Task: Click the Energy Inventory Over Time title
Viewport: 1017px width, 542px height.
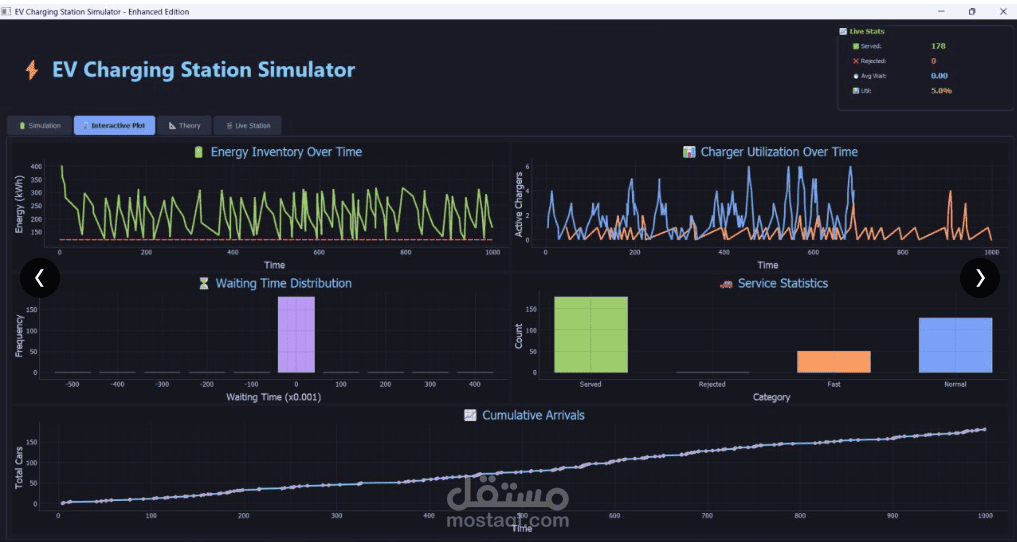Action: click(x=286, y=152)
